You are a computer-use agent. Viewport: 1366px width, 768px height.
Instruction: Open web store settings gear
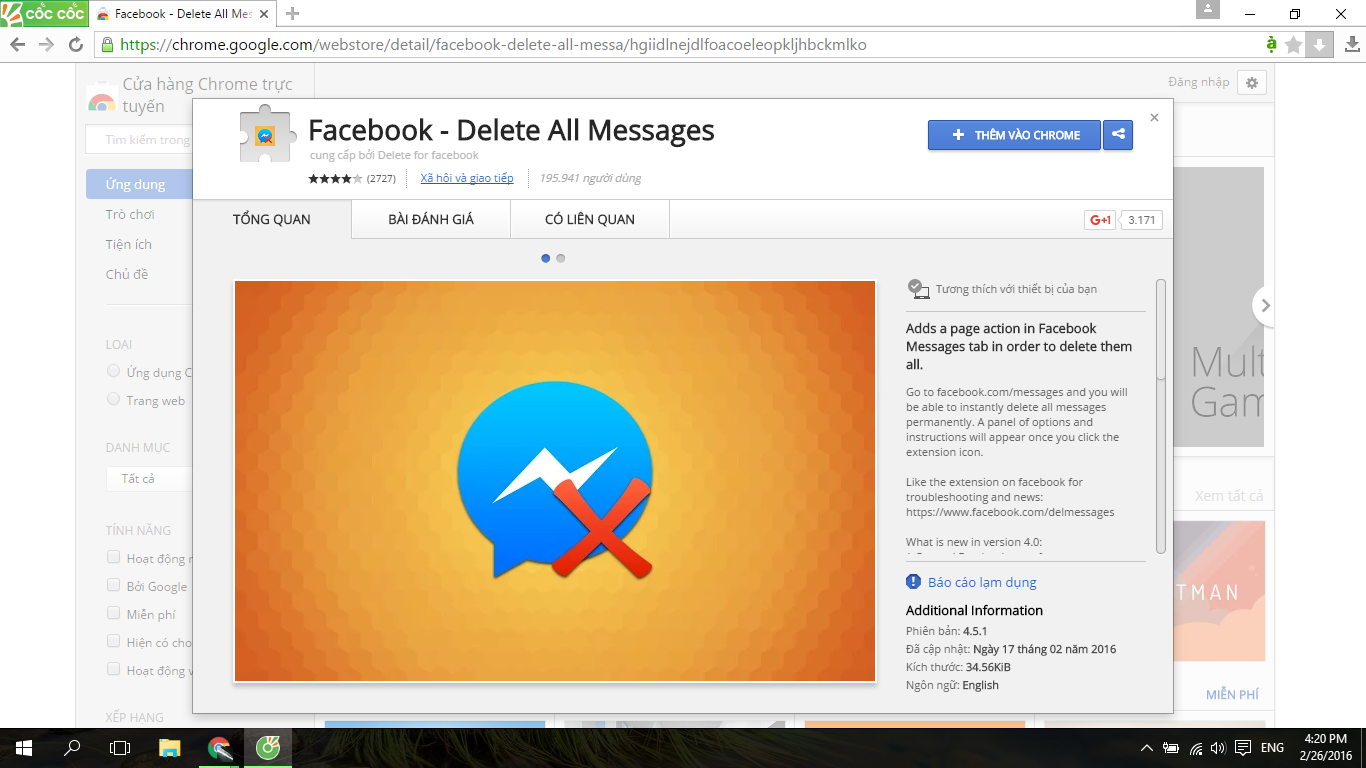coord(1252,82)
